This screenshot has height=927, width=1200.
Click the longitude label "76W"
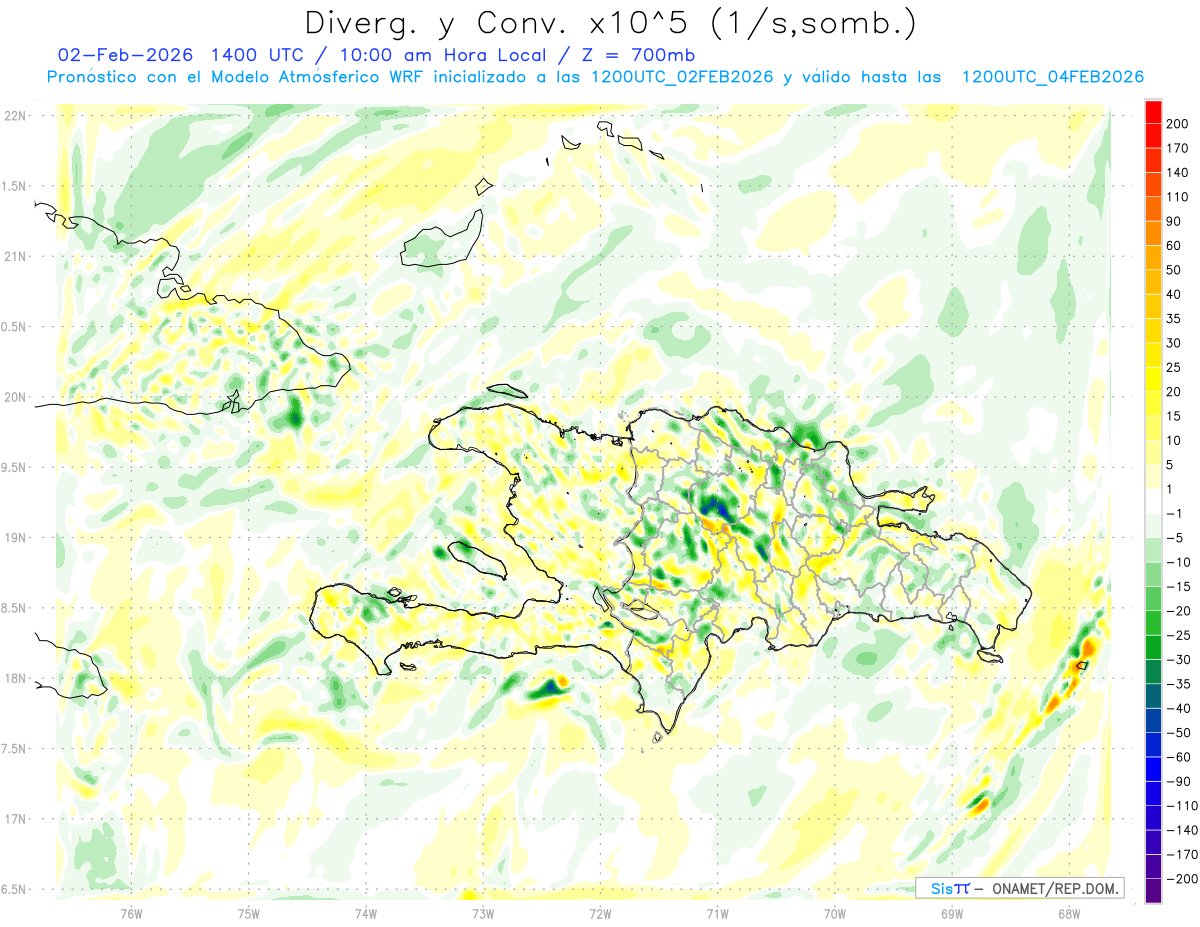pos(131,912)
